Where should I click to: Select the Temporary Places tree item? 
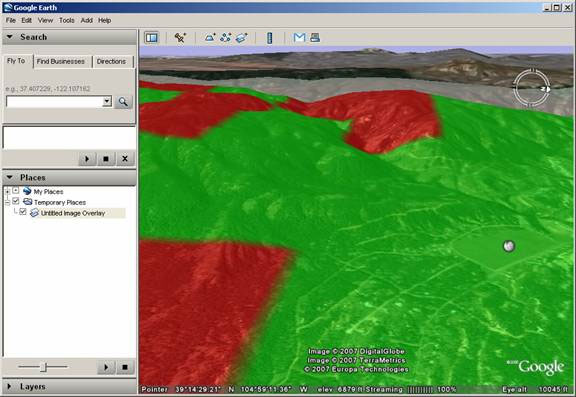[60, 202]
